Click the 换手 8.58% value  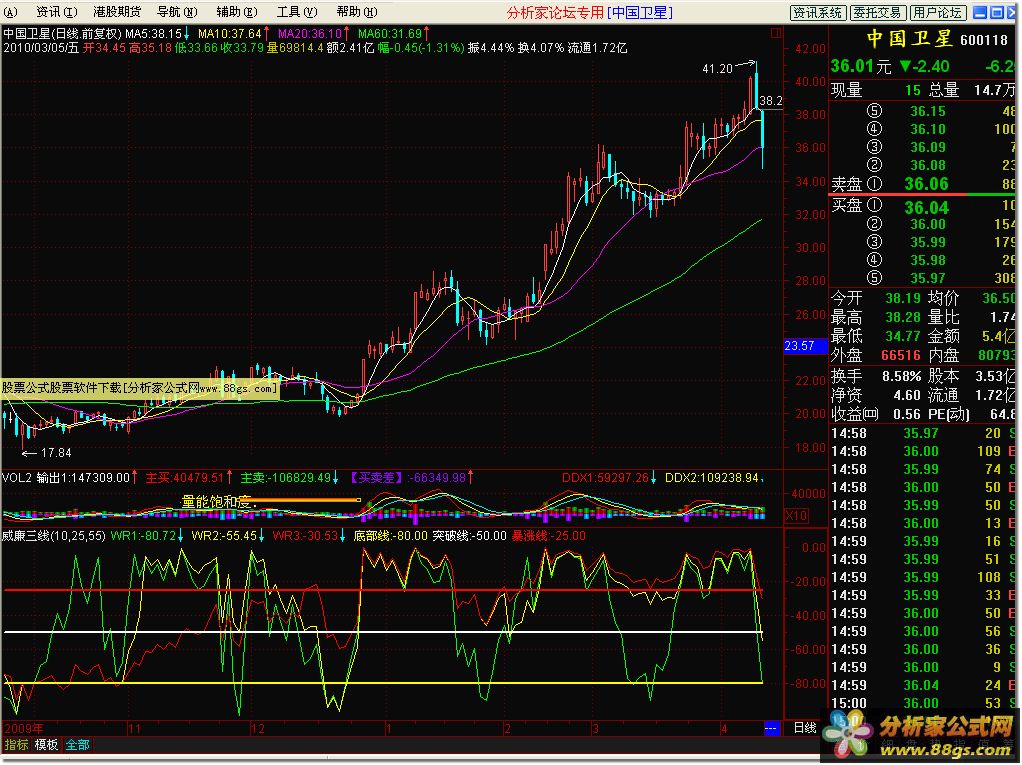[x=901, y=377]
